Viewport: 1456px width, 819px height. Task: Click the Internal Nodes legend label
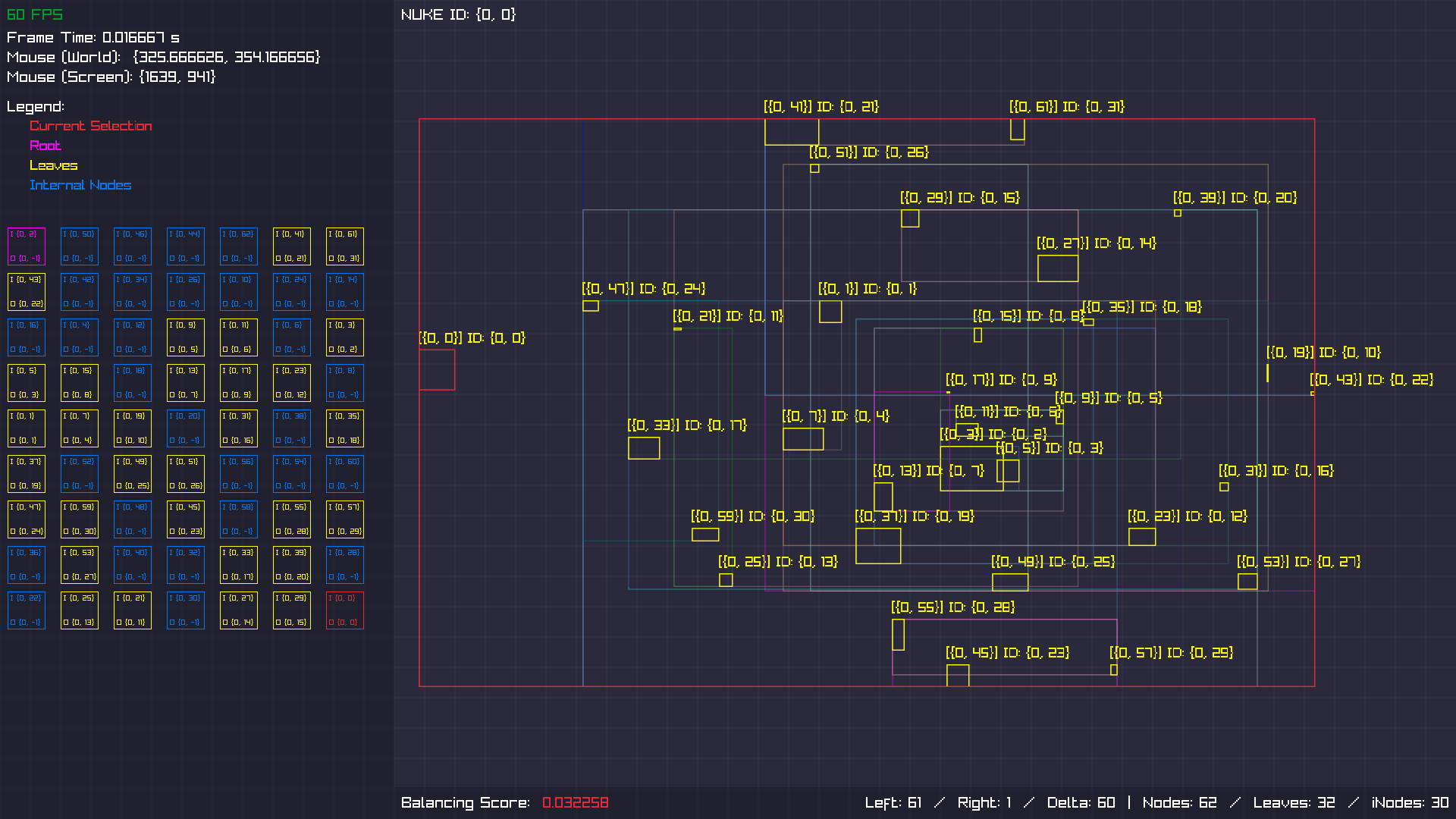pos(80,185)
